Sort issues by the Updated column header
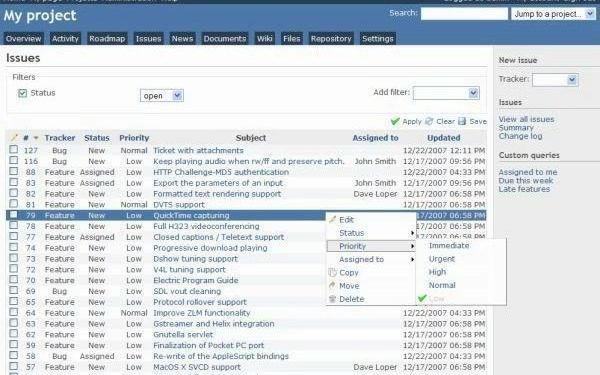The width and height of the screenshot is (600, 375). (443, 138)
